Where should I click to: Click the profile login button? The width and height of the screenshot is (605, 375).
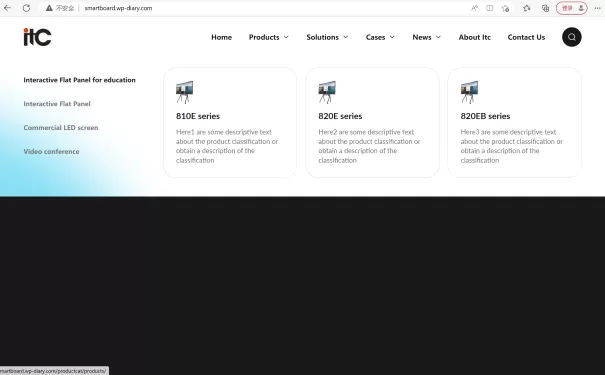pos(571,8)
